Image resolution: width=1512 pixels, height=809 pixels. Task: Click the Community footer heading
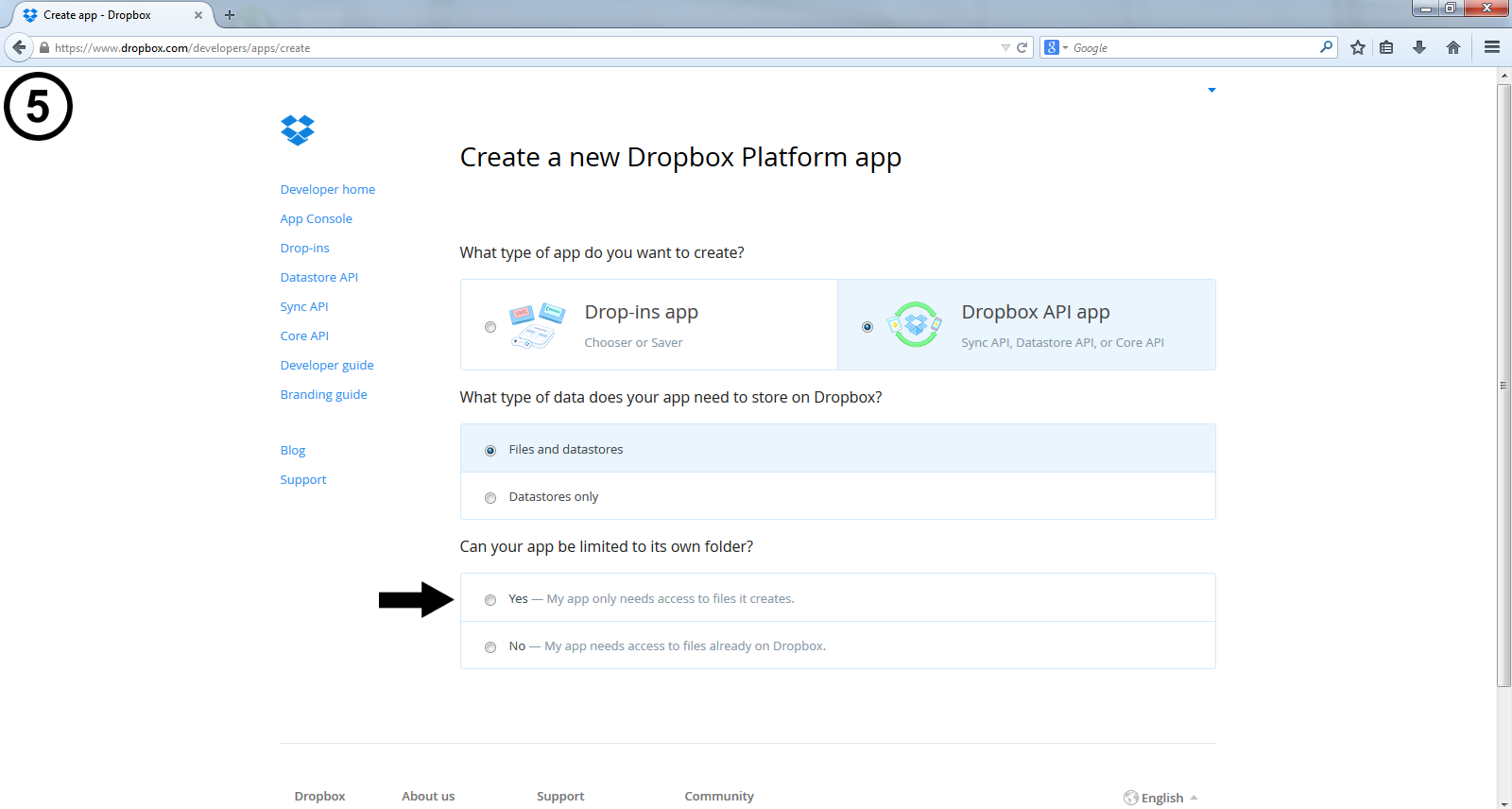[x=719, y=796]
